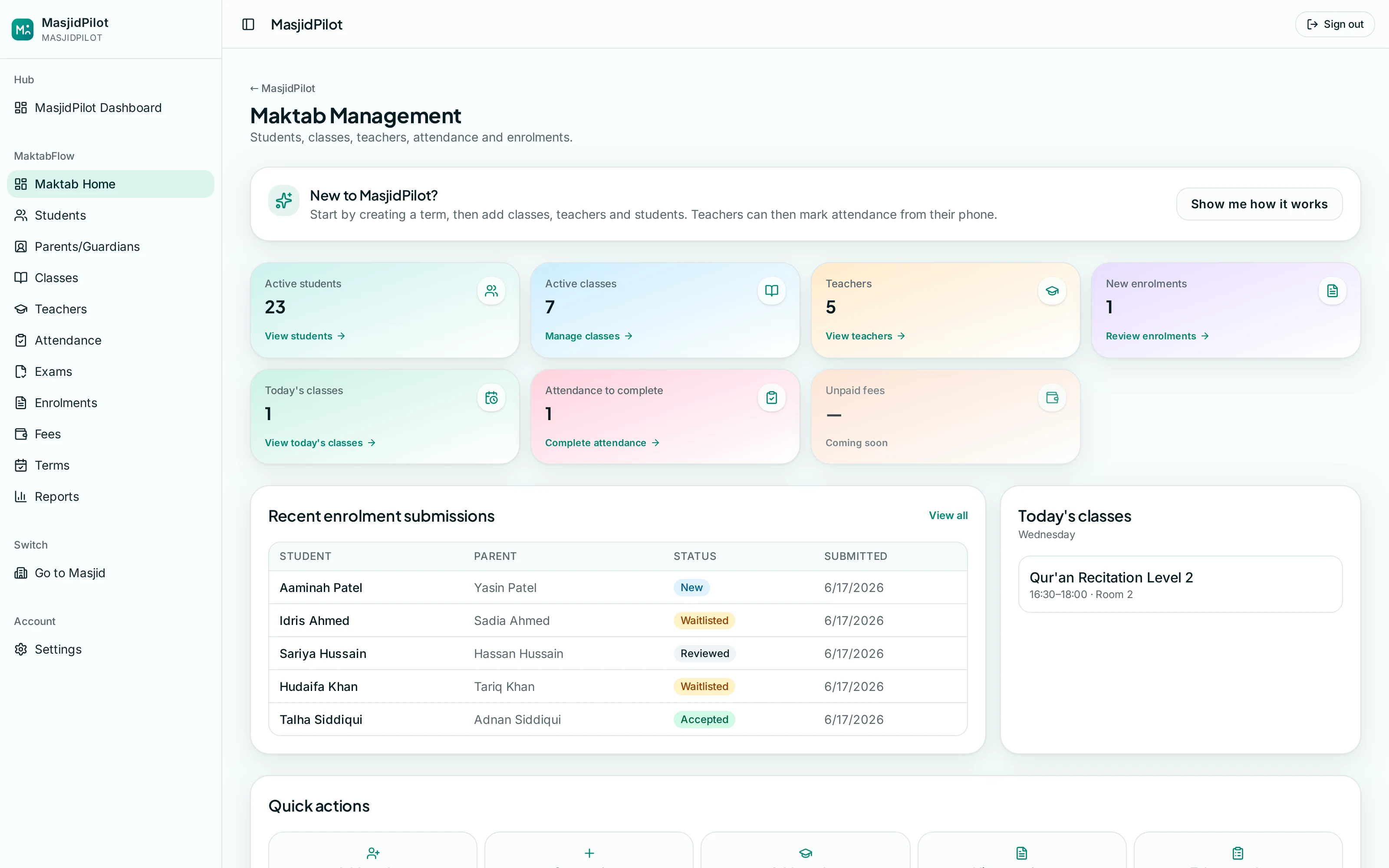Image resolution: width=1389 pixels, height=868 pixels.
Task: Click the Teachers graduation cap card icon
Action: click(1051, 291)
